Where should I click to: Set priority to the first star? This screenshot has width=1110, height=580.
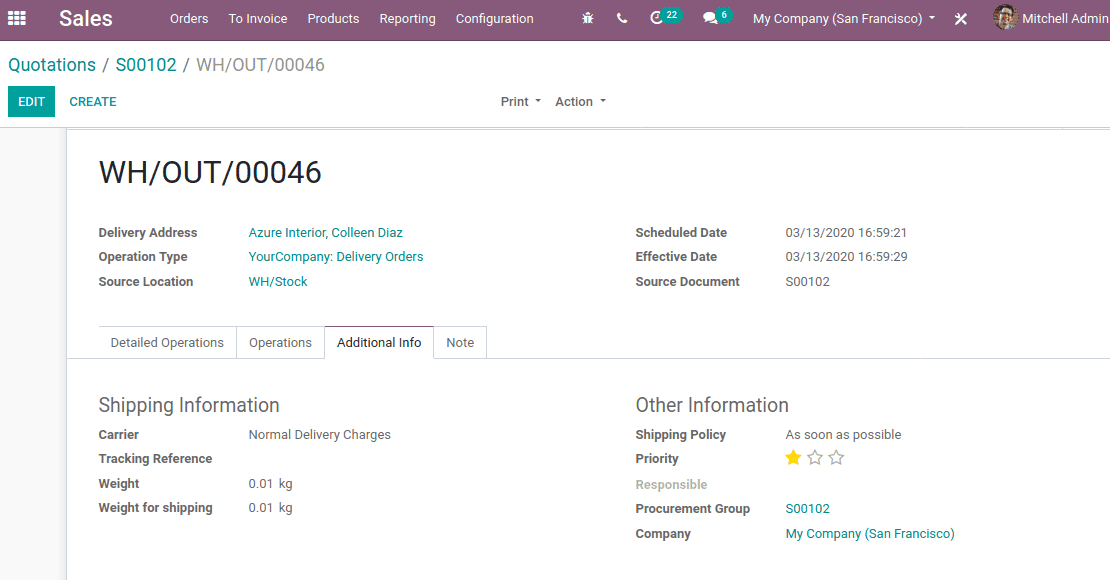coord(793,457)
